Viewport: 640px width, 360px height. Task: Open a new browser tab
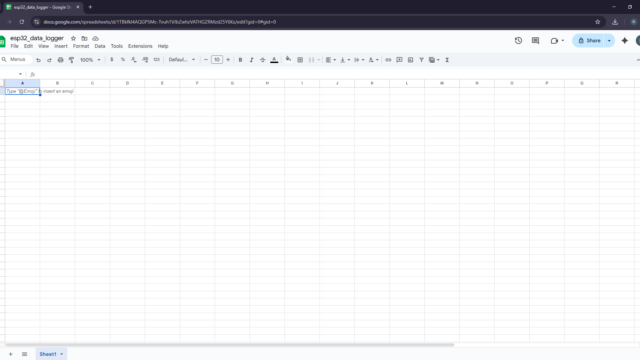pos(90,7)
